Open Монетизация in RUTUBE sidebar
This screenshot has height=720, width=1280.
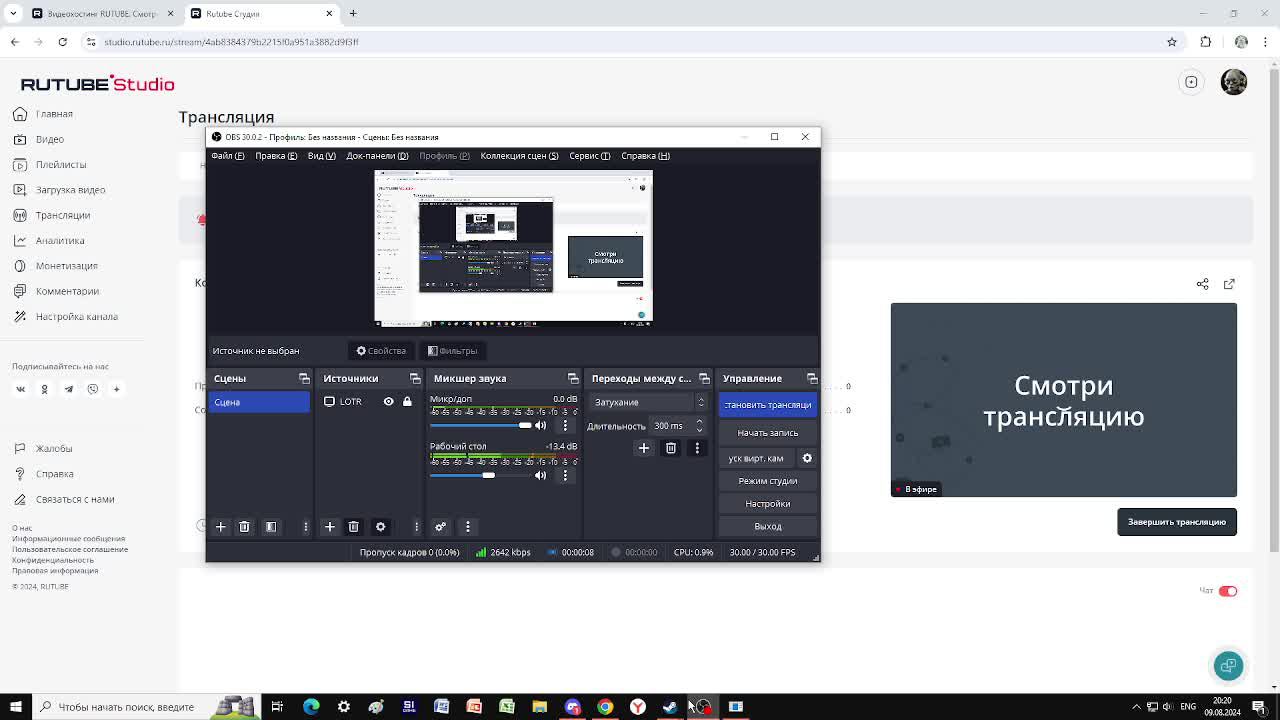tap(67, 266)
